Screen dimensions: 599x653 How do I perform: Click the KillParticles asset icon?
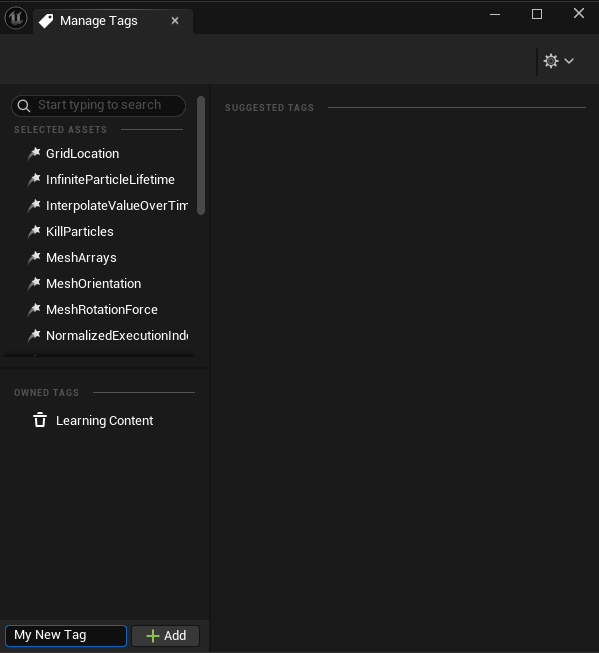point(34,232)
